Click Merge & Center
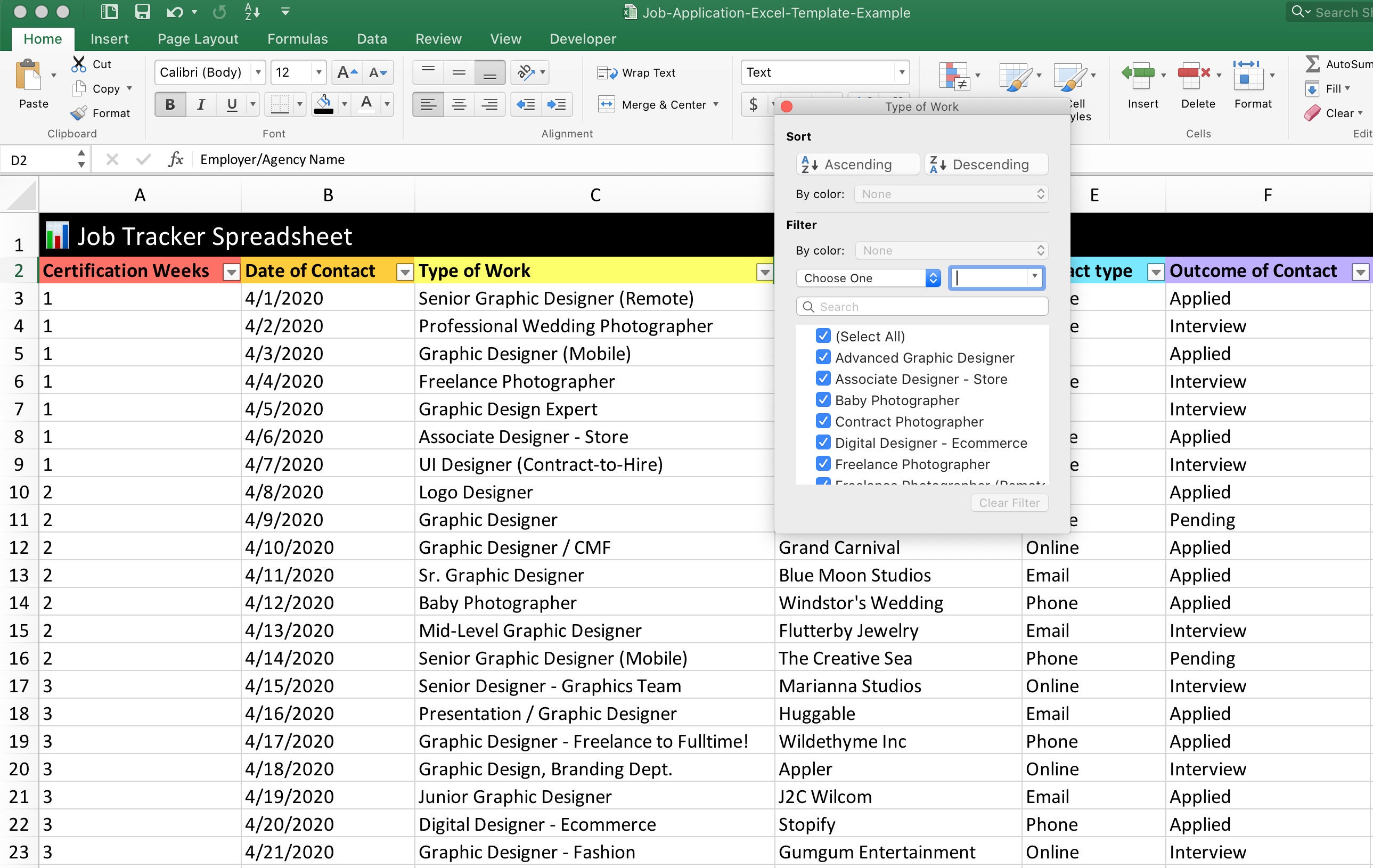 tap(652, 104)
